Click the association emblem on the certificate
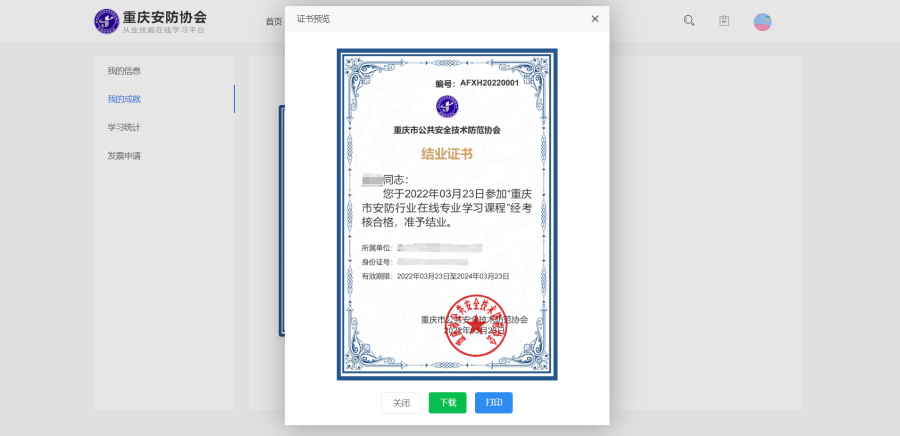 click(x=447, y=107)
